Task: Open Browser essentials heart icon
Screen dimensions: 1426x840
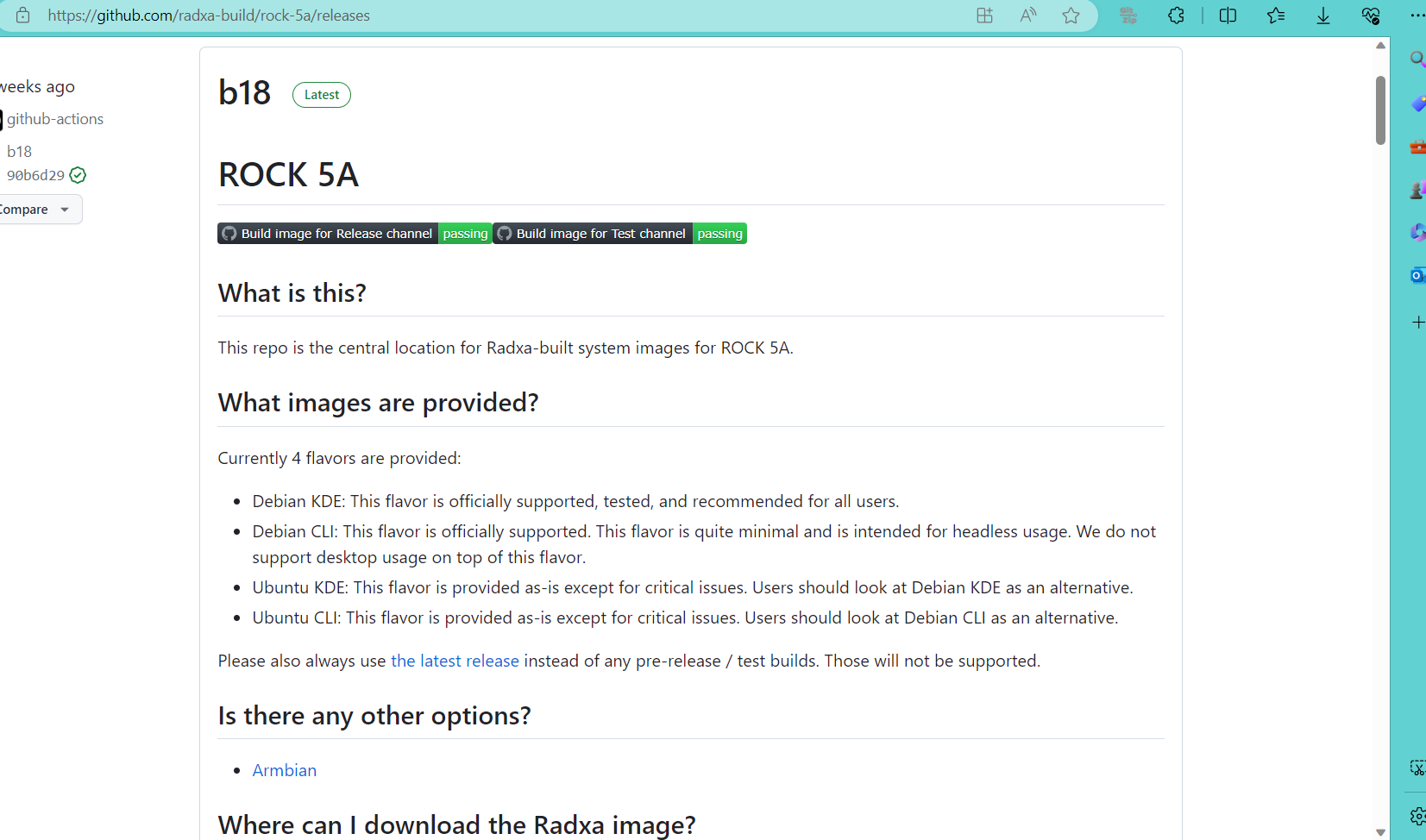Action: click(x=1371, y=16)
